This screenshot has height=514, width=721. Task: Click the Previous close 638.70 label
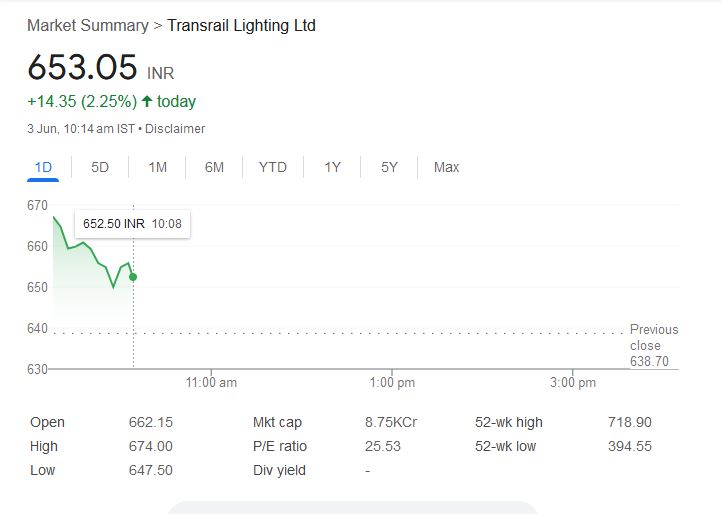point(653,345)
